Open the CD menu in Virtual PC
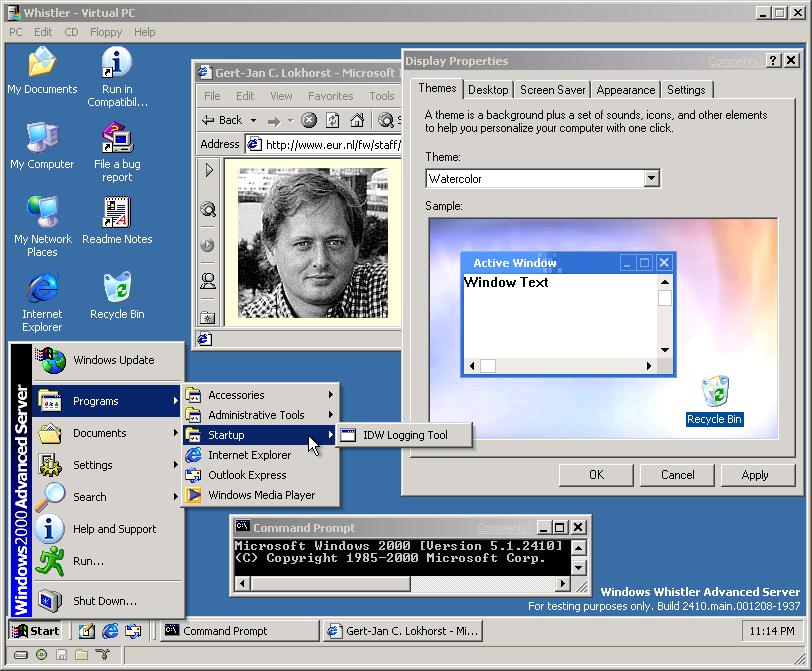Screen dimensions: 812x671 (x=71, y=32)
